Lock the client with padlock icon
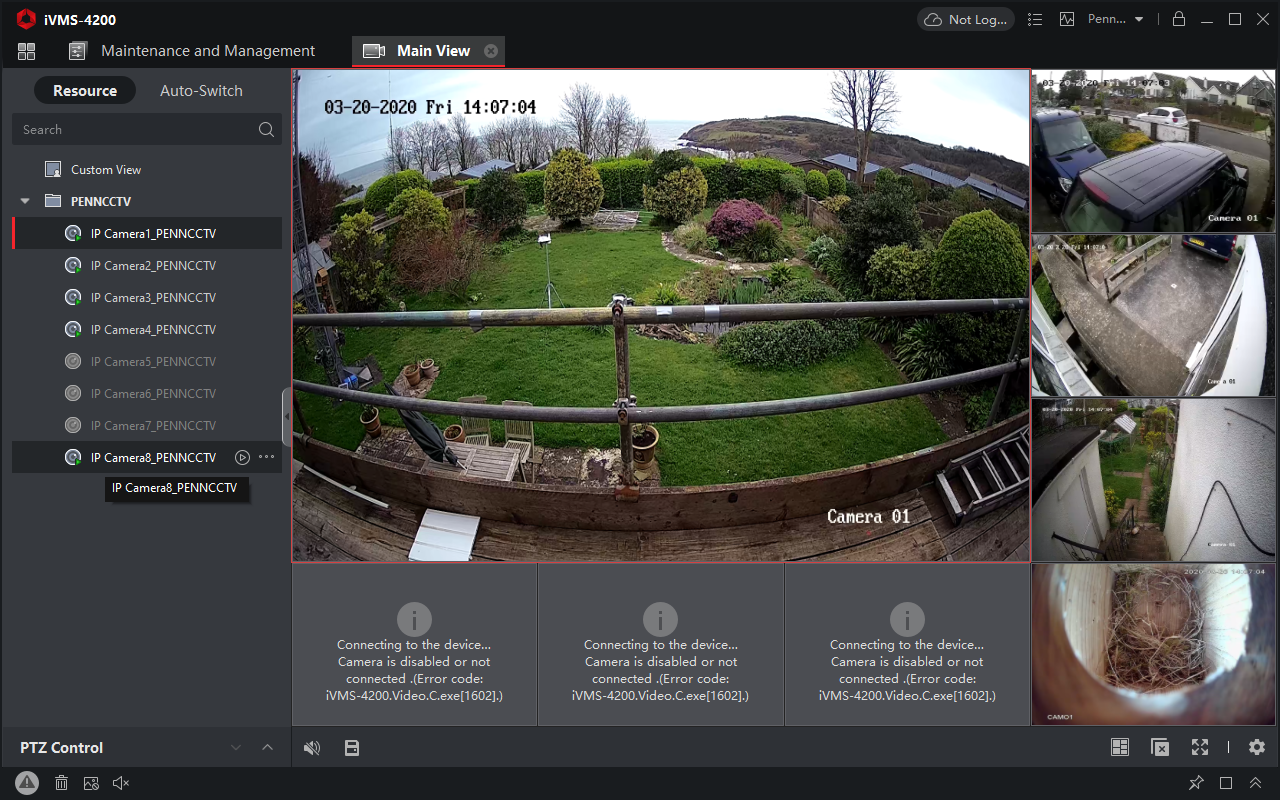 (1179, 19)
